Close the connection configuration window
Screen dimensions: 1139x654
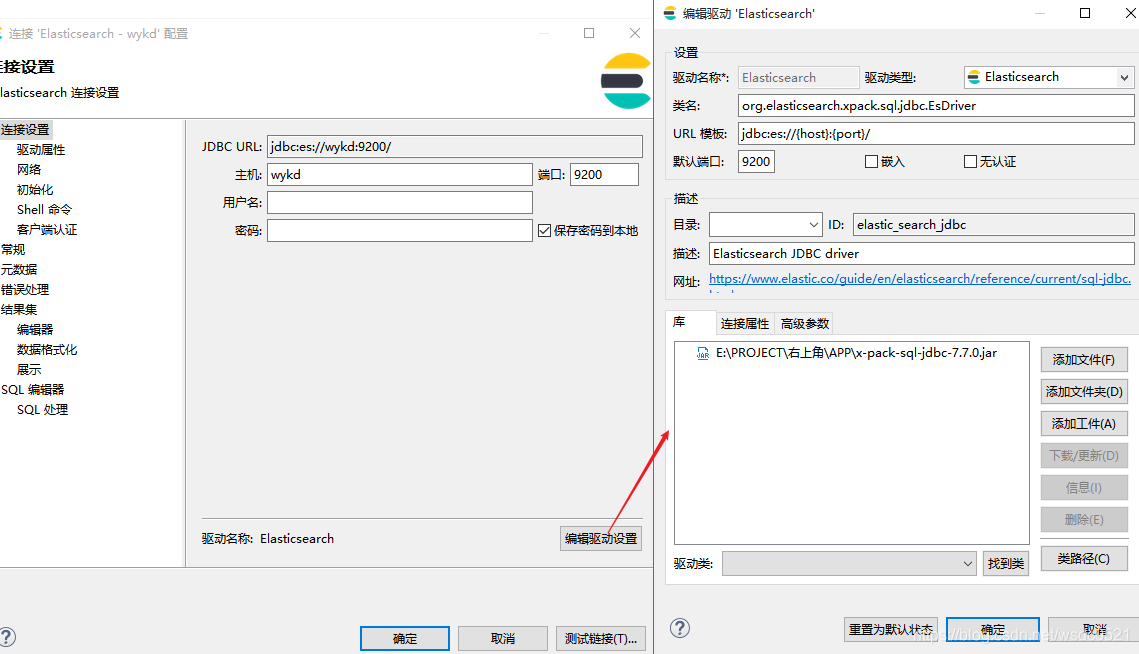click(x=635, y=33)
